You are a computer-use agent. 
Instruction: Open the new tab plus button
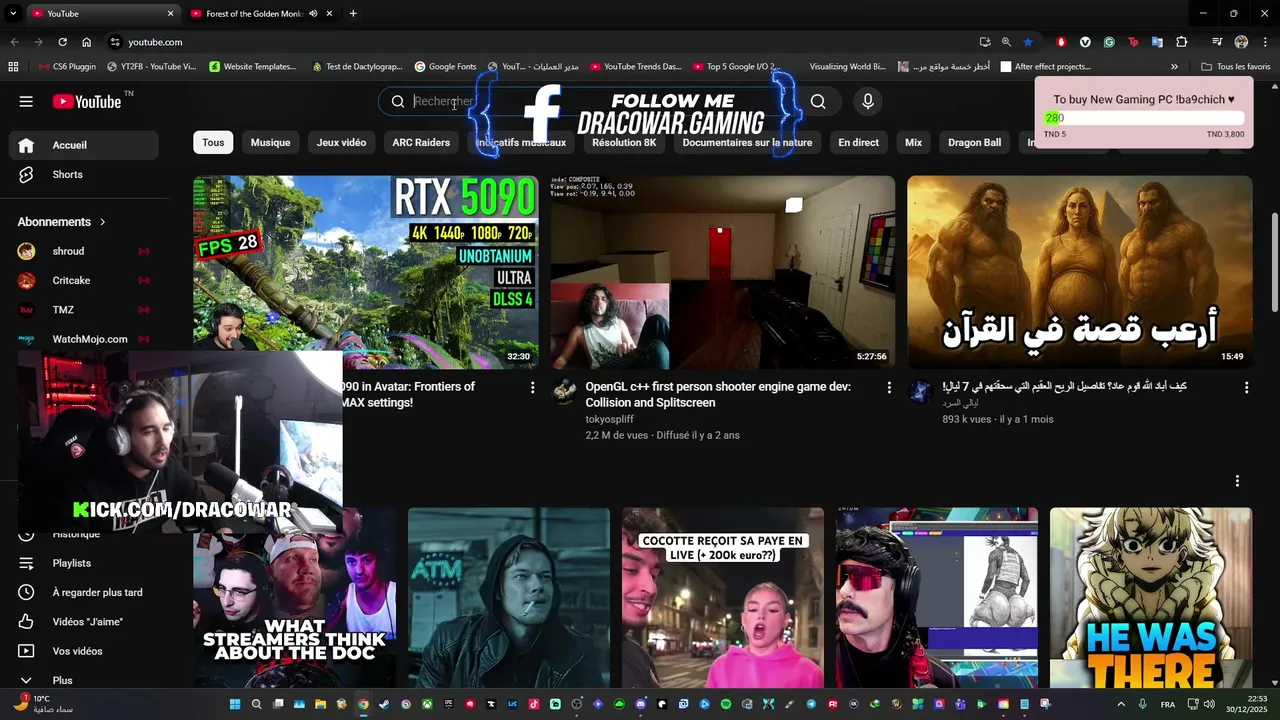353,14
